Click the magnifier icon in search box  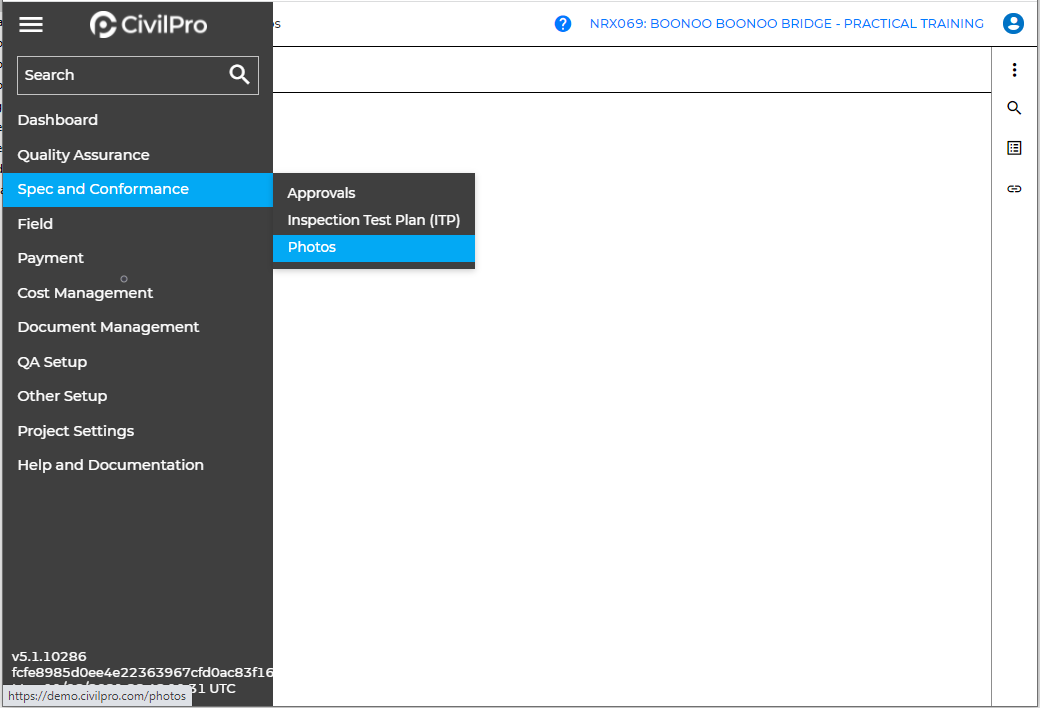(239, 75)
